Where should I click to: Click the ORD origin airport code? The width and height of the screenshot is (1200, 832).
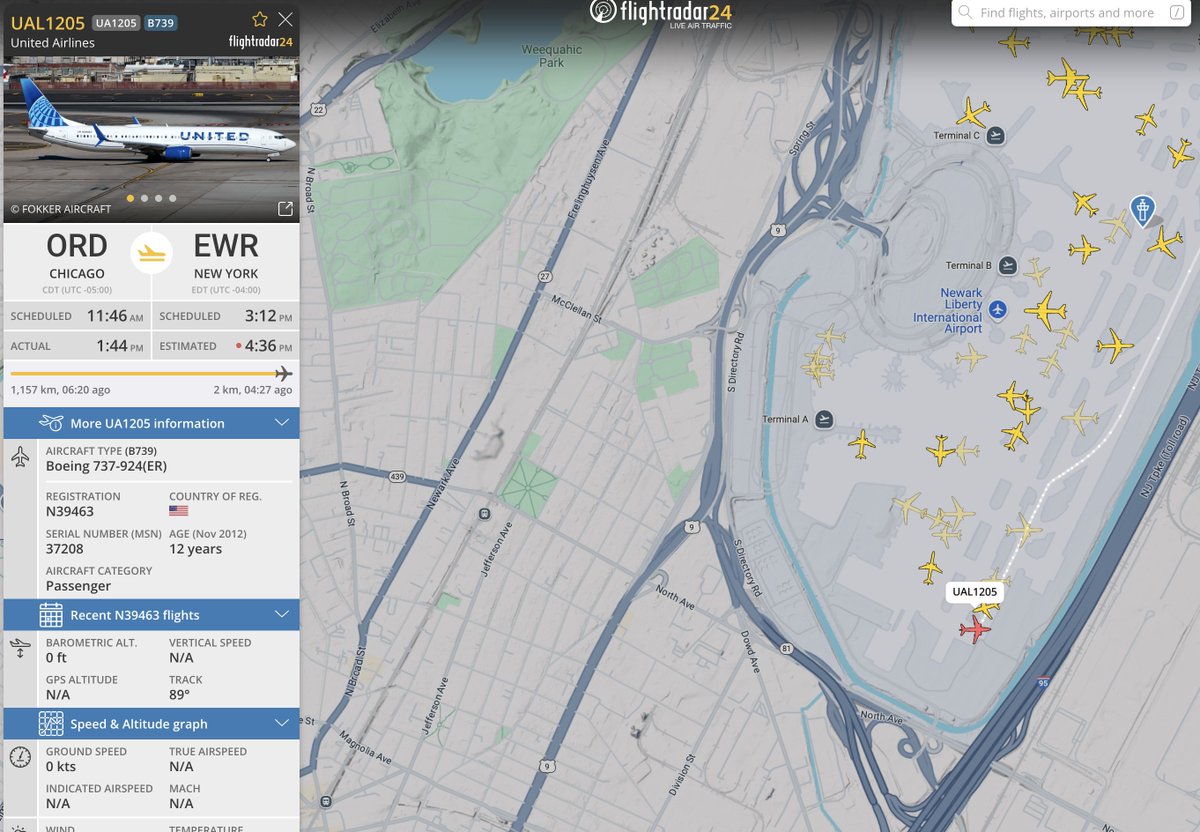(x=77, y=246)
